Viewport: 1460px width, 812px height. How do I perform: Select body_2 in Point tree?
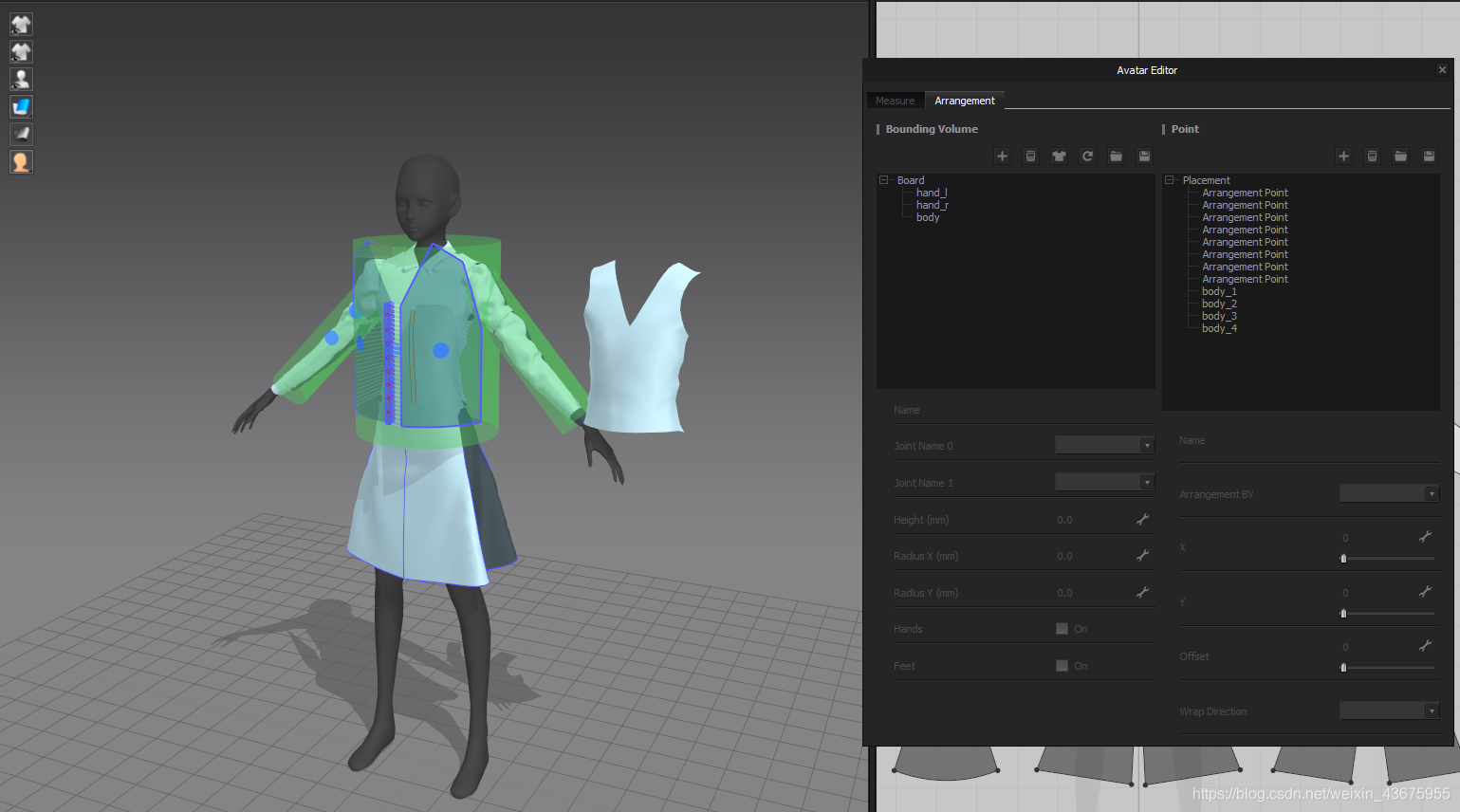1219,304
